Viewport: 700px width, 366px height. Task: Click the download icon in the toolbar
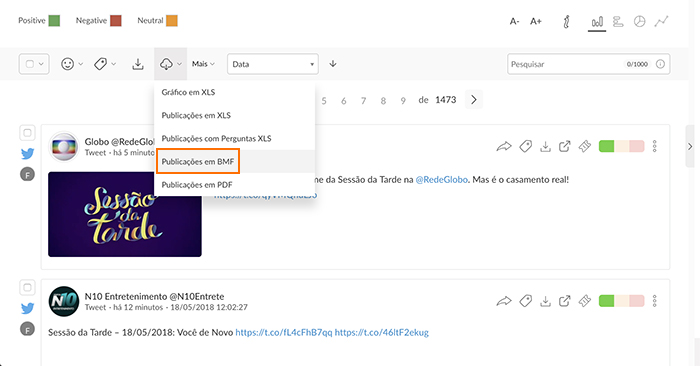tap(138, 64)
